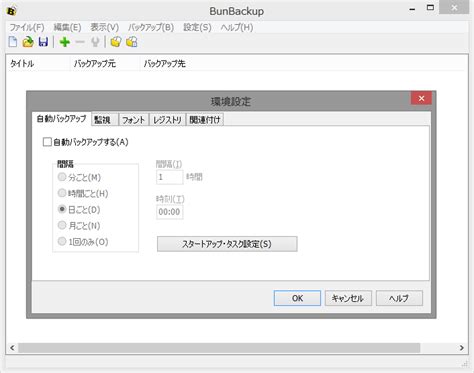Confirm the dialog with OK button
Screen dimensions: 474x373
(x=297, y=298)
